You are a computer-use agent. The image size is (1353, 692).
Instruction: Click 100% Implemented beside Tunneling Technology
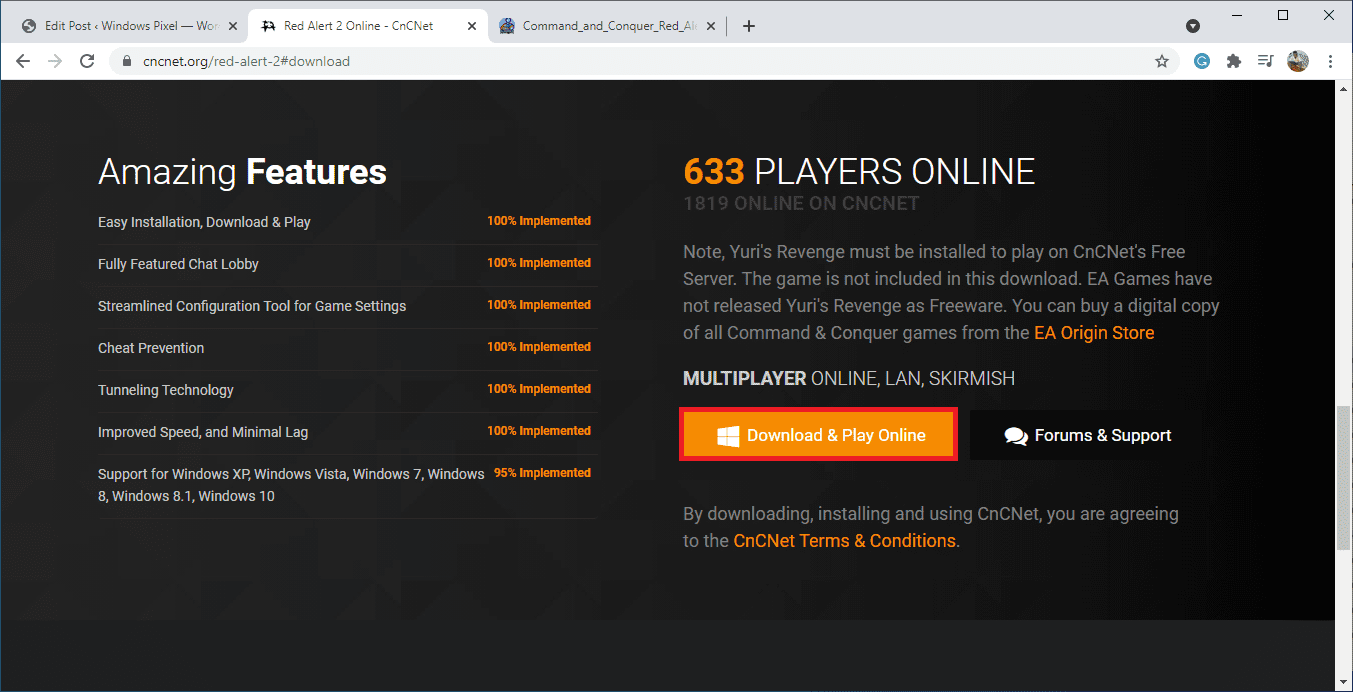click(x=539, y=389)
